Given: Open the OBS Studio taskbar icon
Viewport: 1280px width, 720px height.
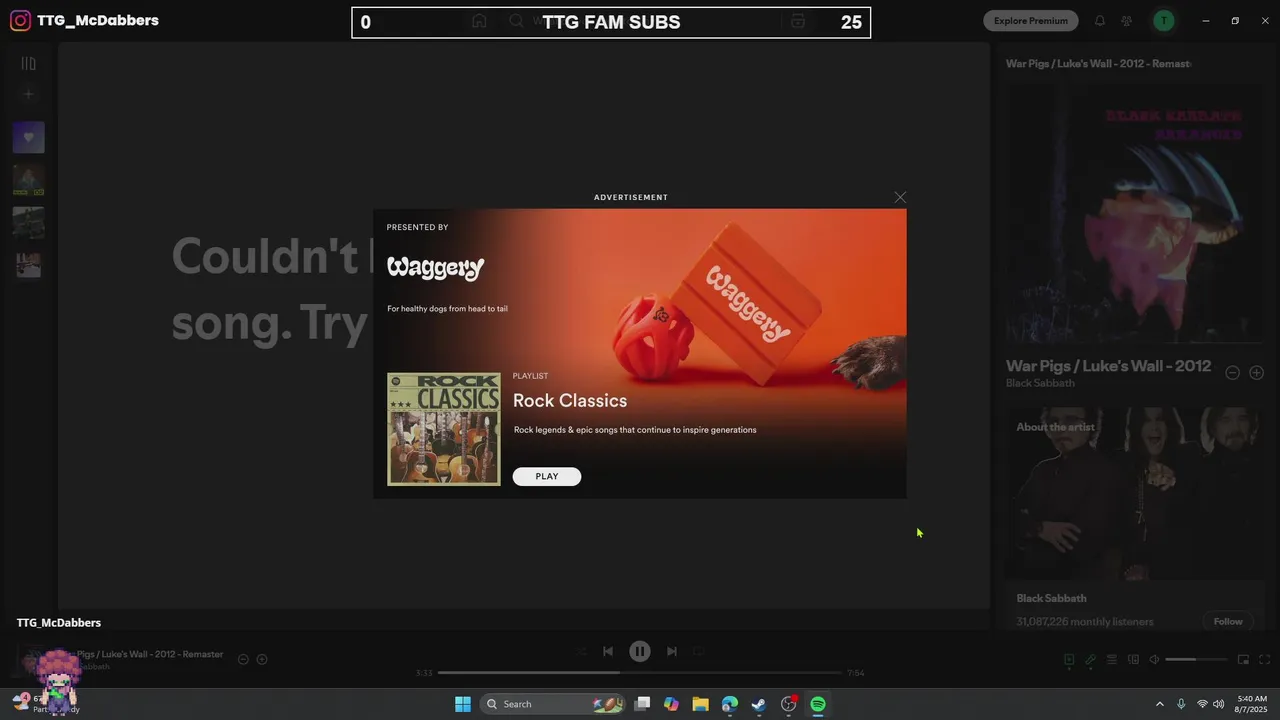Looking at the screenshot, I should tap(789, 704).
